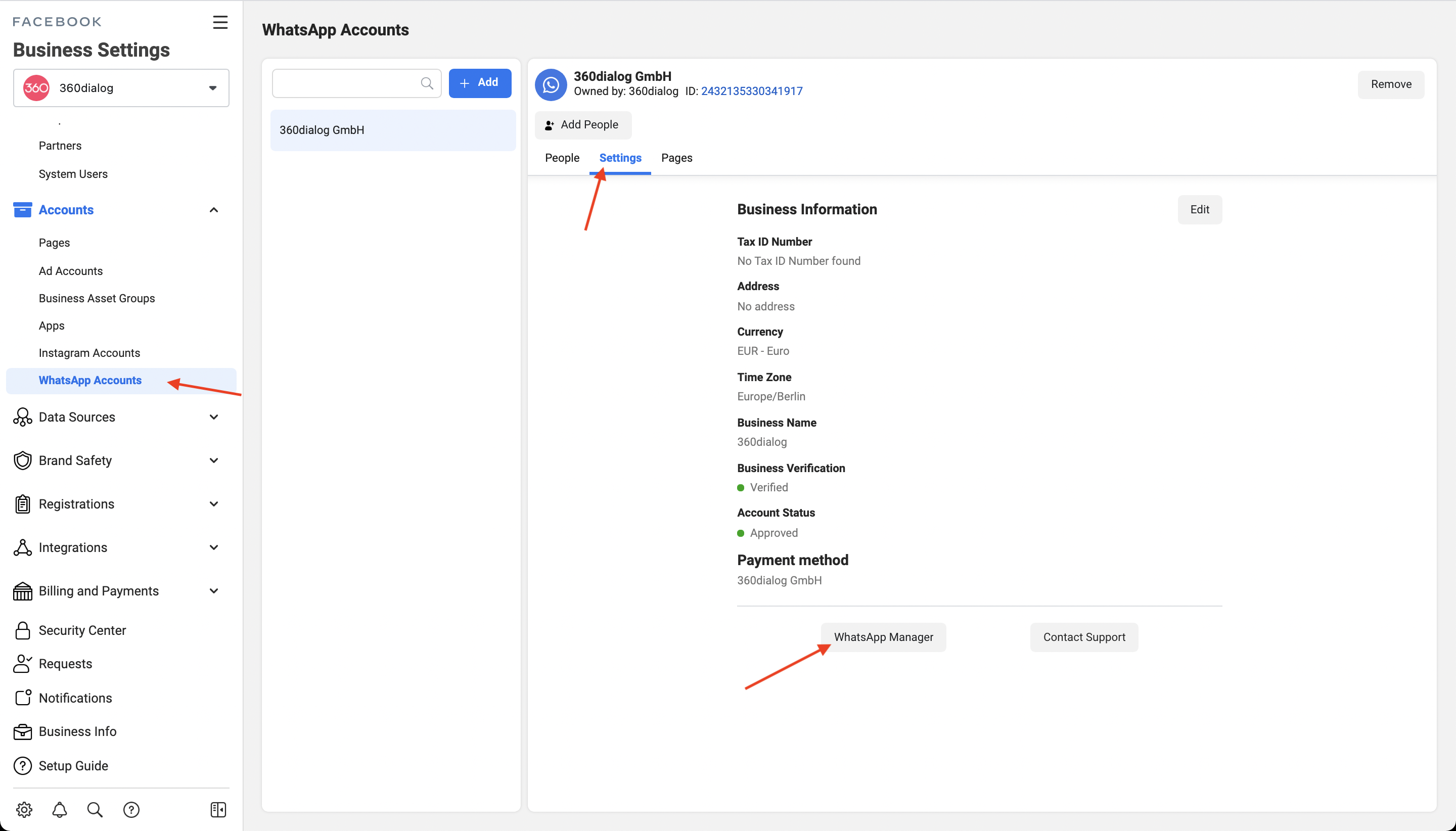Viewport: 1456px width, 831px height.
Task: Expand the Brand Safety section
Action: click(x=213, y=460)
